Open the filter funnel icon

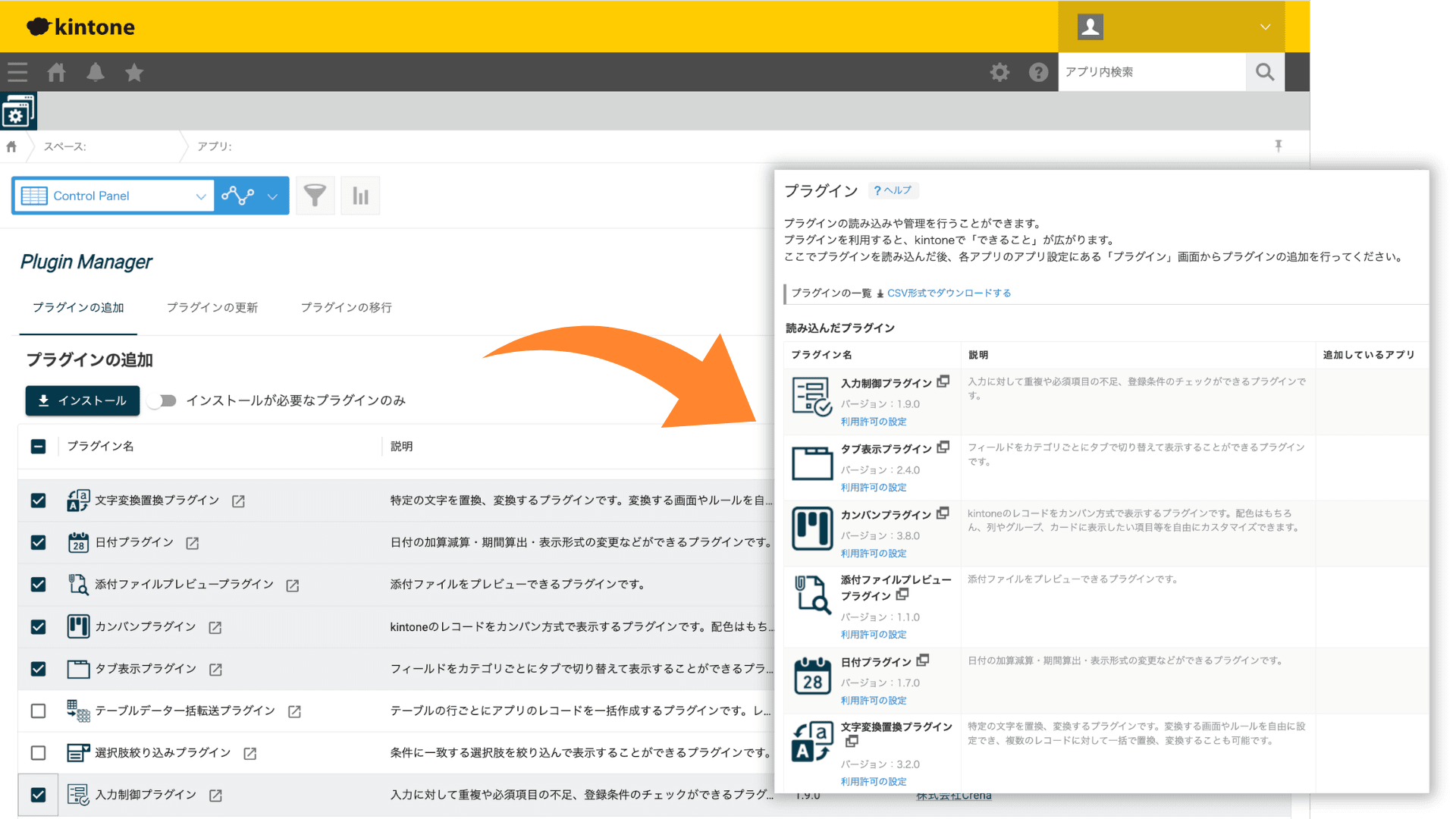point(315,196)
